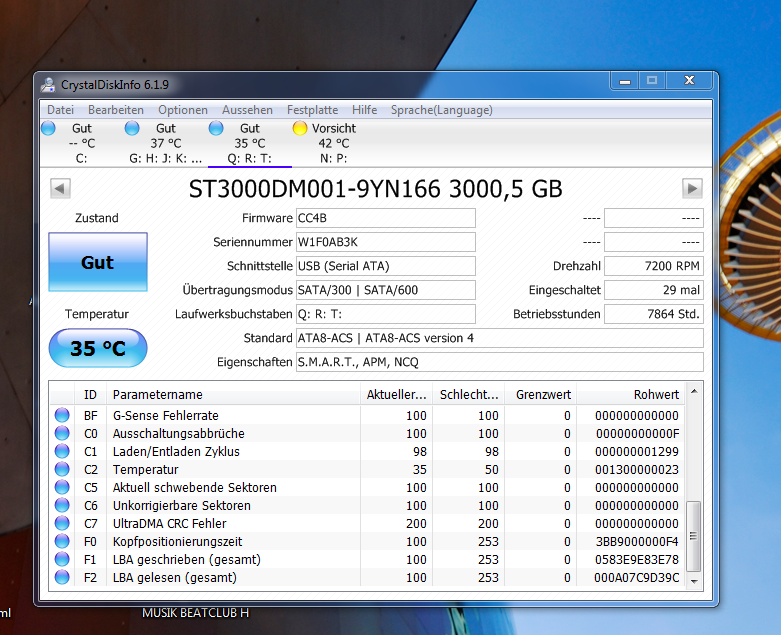
Task: Open the Festplatte menu
Action: click(x=312, y=110)
